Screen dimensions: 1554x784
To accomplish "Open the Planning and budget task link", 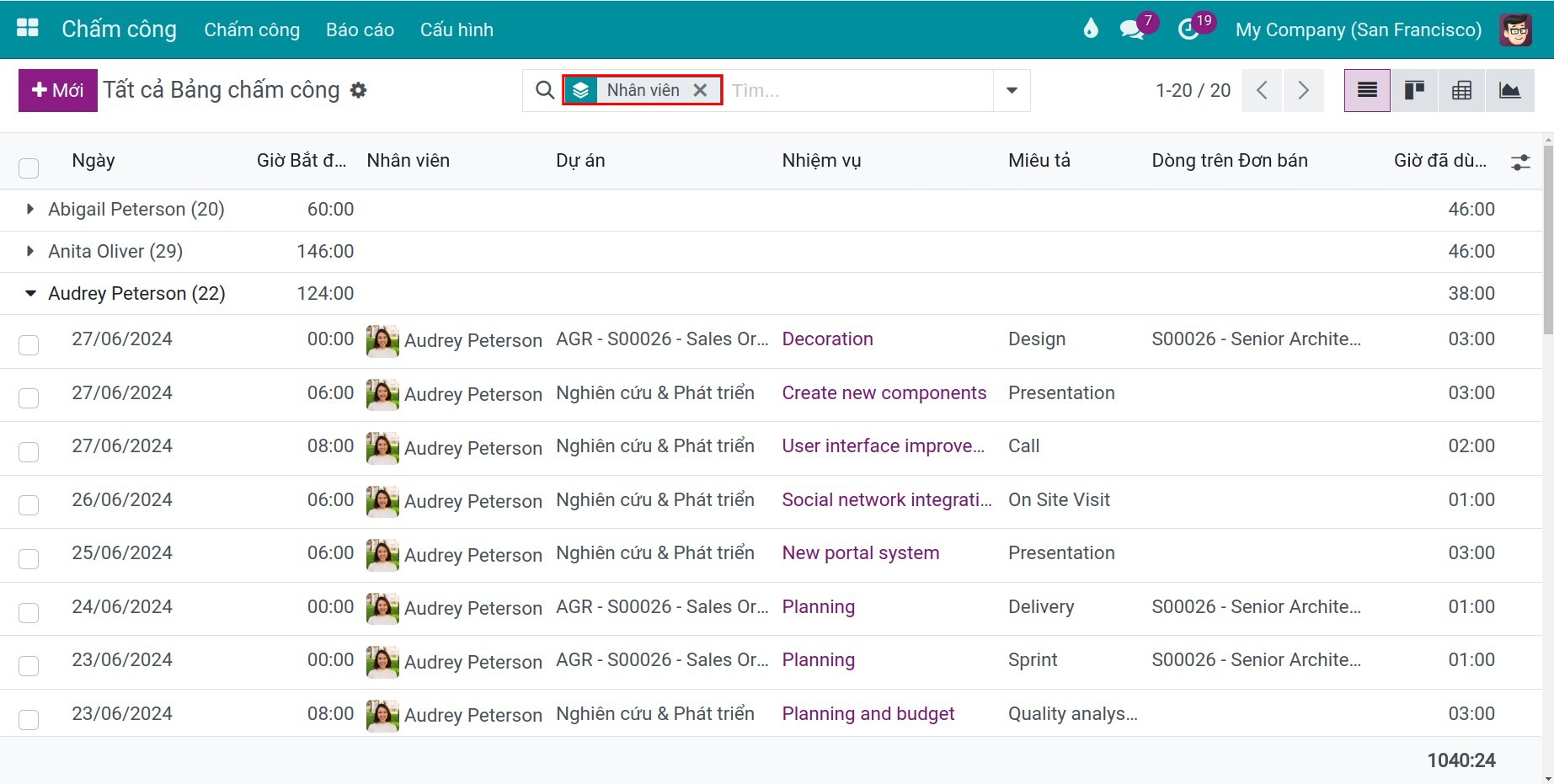I will (x=868, y=713).
